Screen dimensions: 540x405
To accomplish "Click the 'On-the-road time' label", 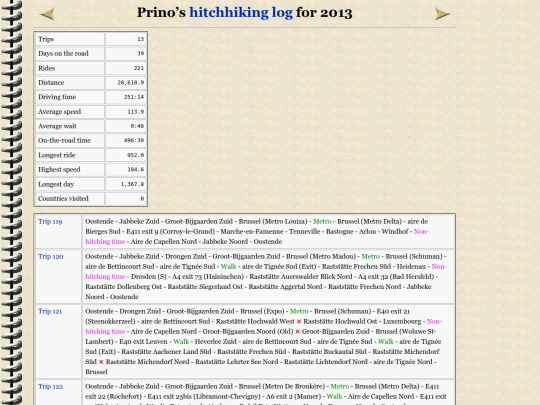I will tap(64, 141).
